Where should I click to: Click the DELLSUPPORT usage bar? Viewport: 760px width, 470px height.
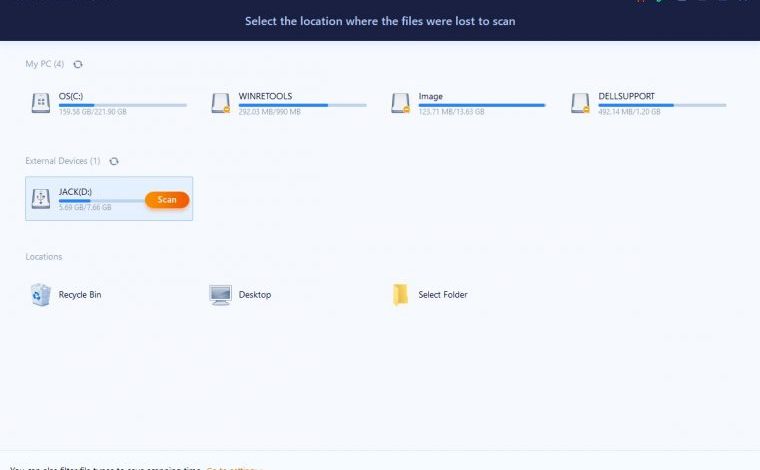(x=662, y=105)
